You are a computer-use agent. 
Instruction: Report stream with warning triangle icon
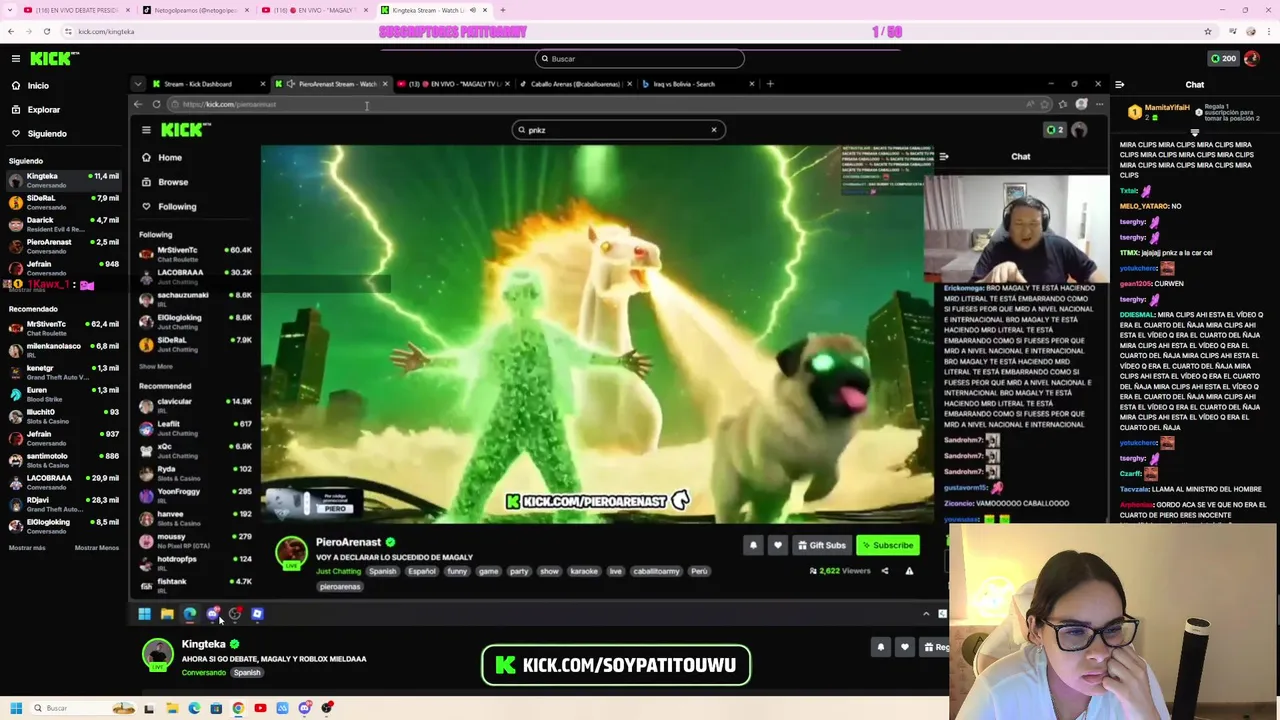click(x=909, y=571)
